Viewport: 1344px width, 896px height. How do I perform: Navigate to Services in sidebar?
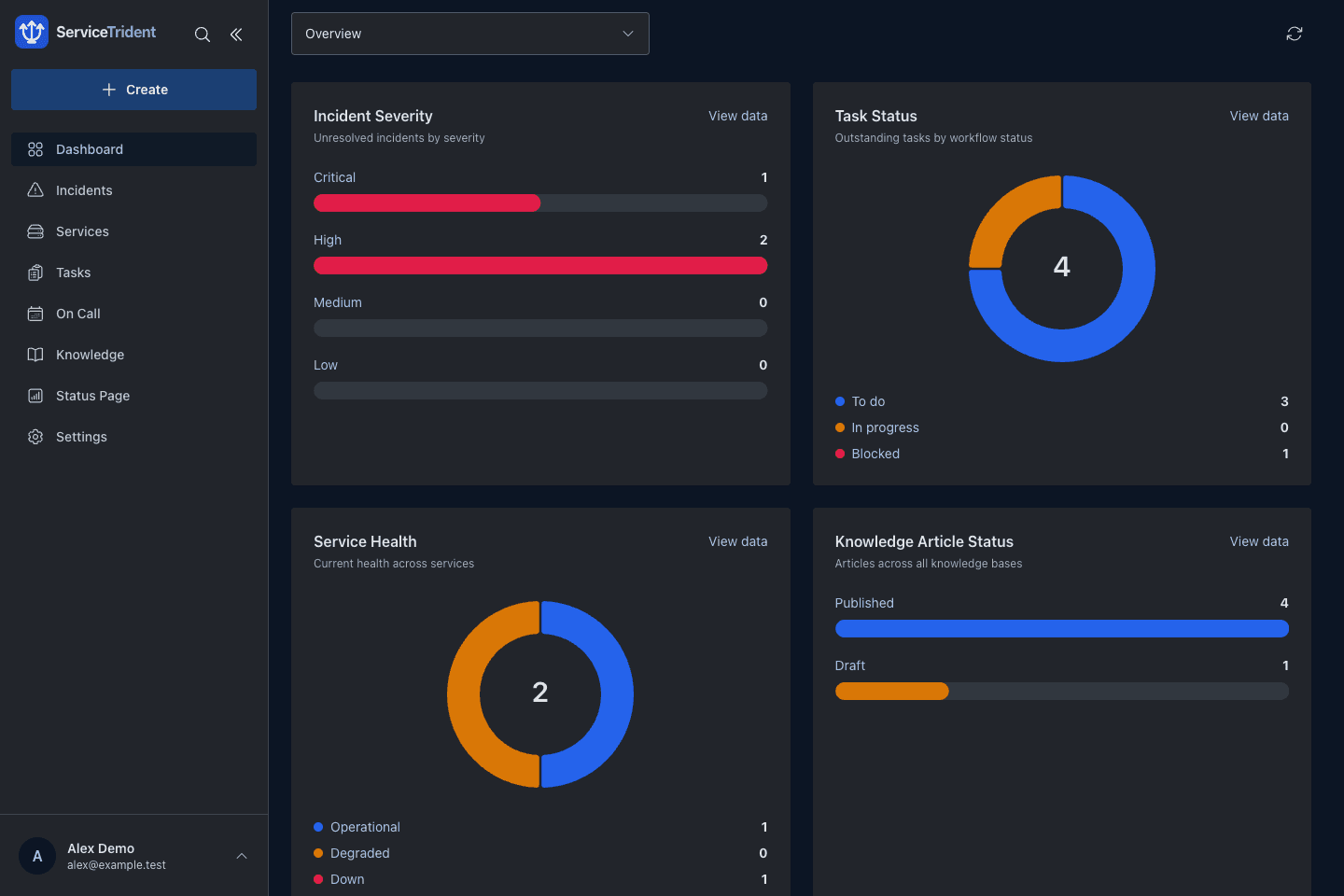133,231
